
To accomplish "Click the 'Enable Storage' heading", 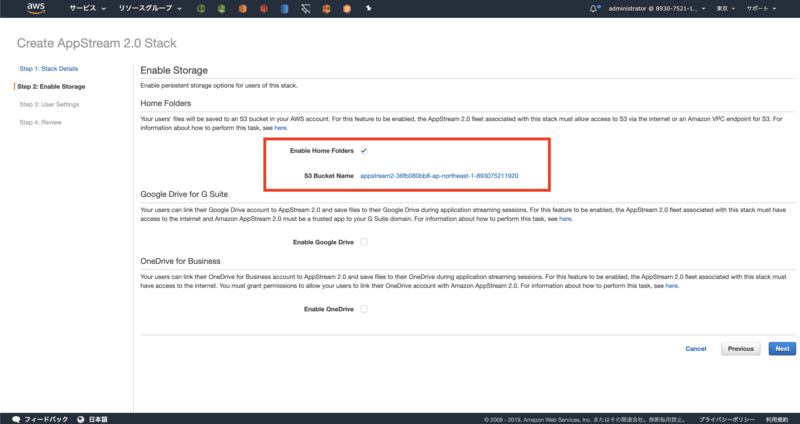I will tap(174, 70).
